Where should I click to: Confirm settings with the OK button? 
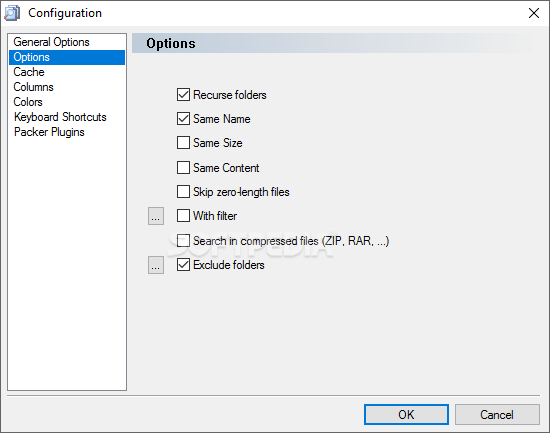pyautogui.click(x=406, y=414)
